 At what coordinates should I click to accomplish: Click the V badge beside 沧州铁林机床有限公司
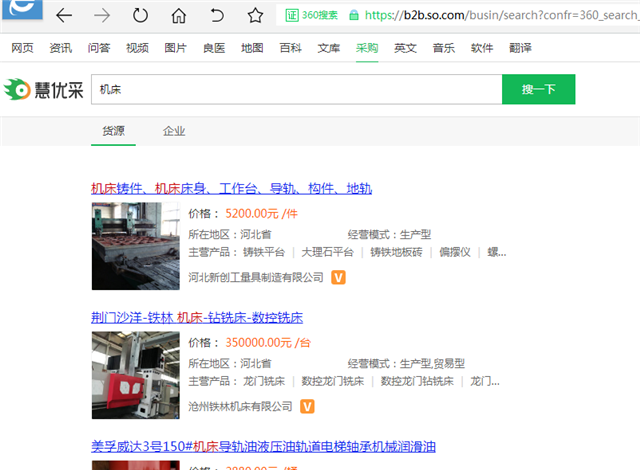tap(307, 406)
